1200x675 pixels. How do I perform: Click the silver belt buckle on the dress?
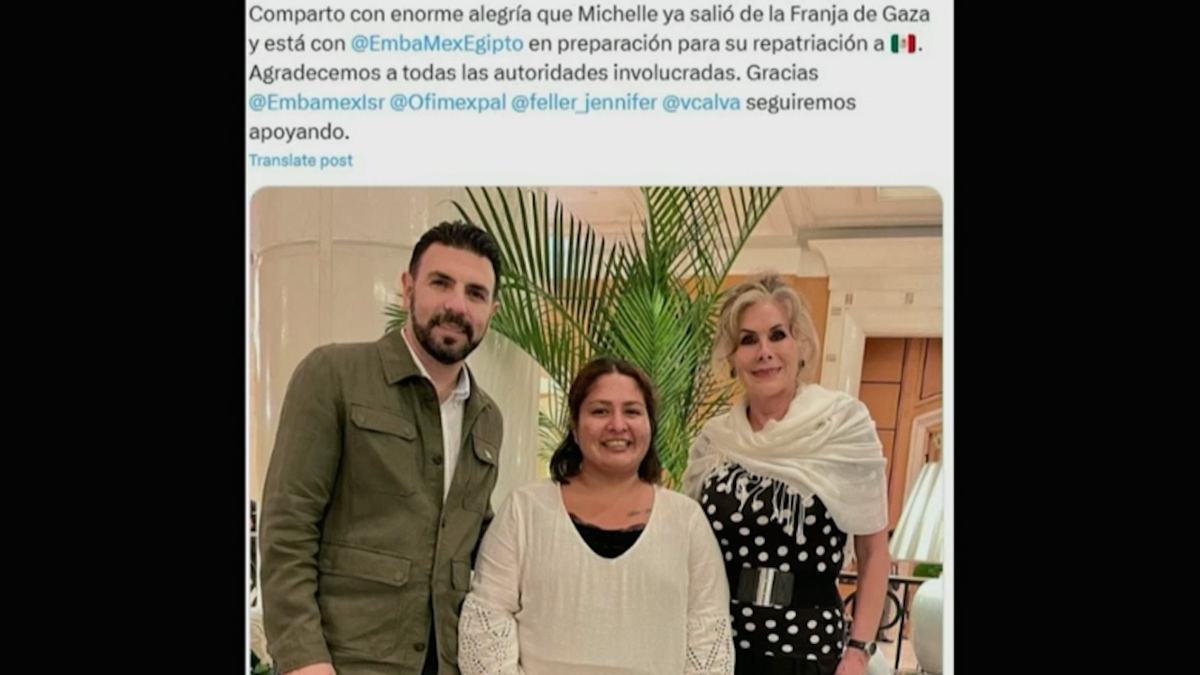pyautogui.click(x=765, y=587)
